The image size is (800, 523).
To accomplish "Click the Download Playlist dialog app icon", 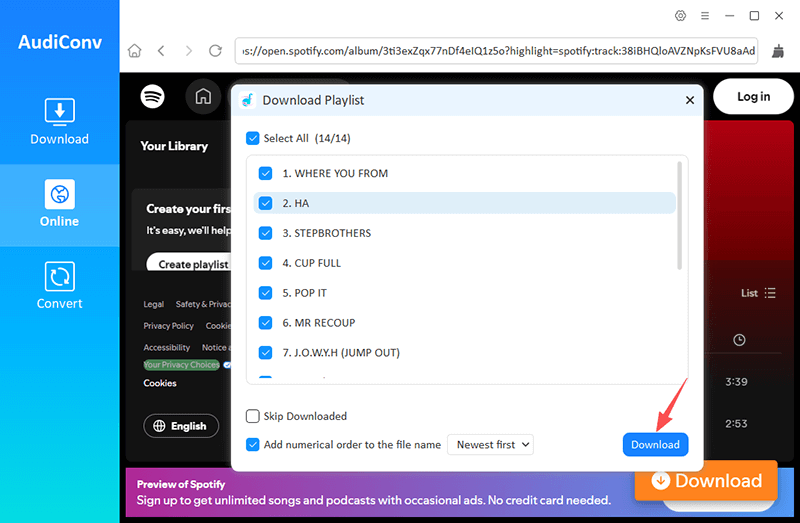I will pos(247,100).
